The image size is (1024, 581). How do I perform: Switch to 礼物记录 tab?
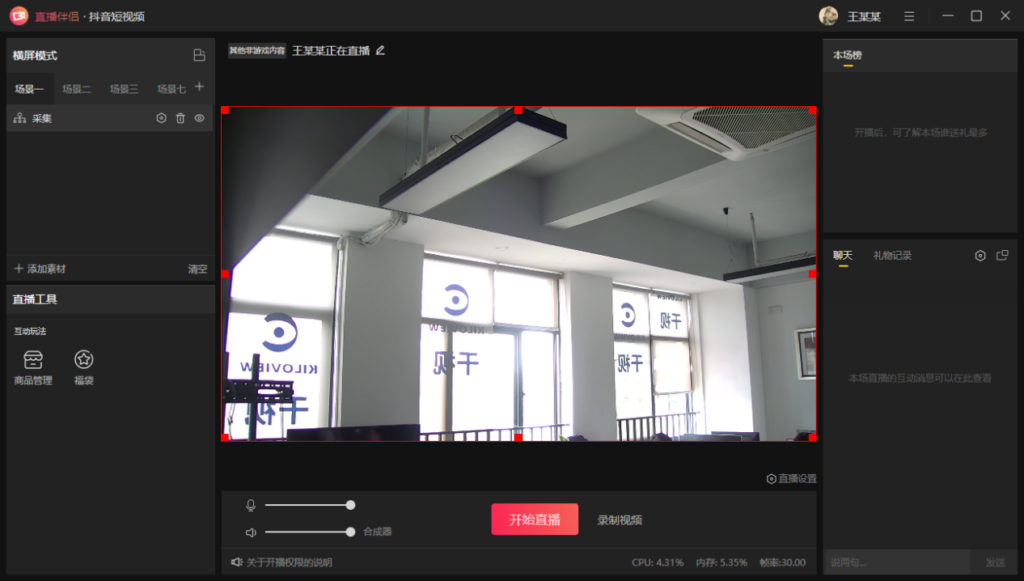coord(892,256)
